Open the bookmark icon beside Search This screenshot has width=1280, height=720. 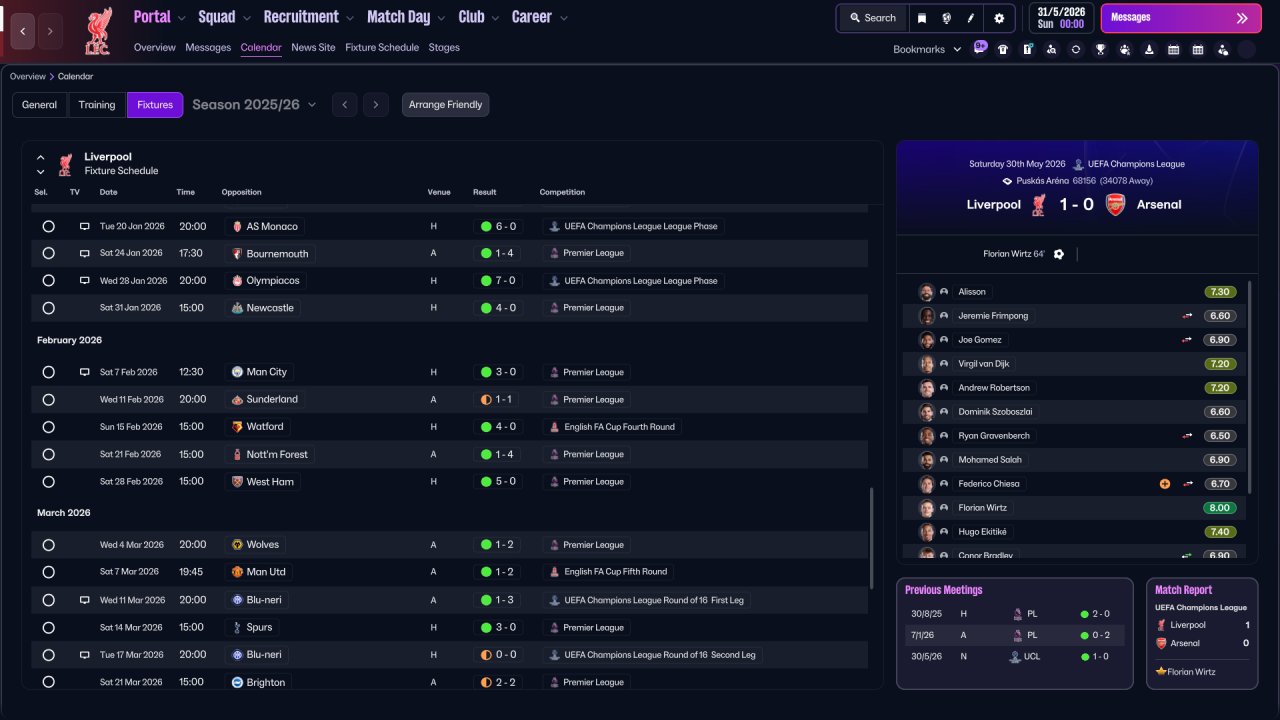pos(922,18)
